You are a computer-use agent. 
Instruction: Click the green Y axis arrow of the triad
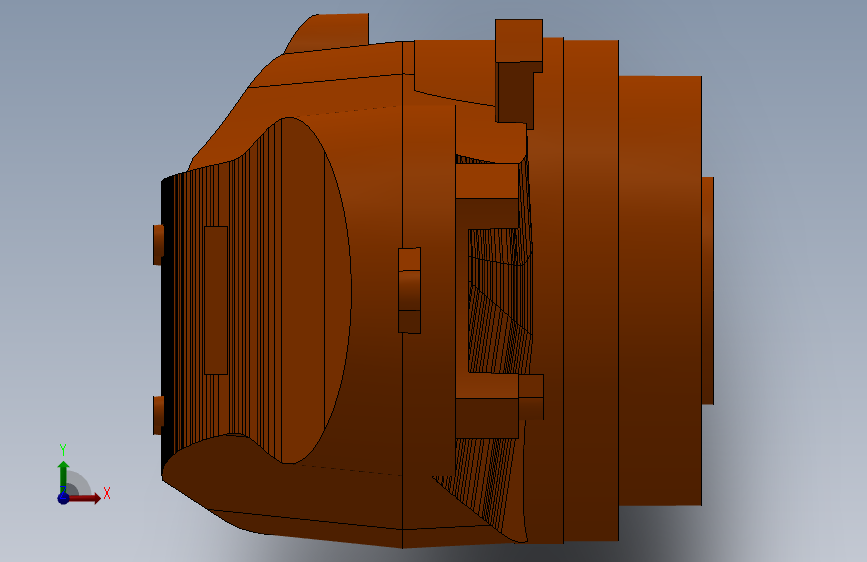[64, 476]
